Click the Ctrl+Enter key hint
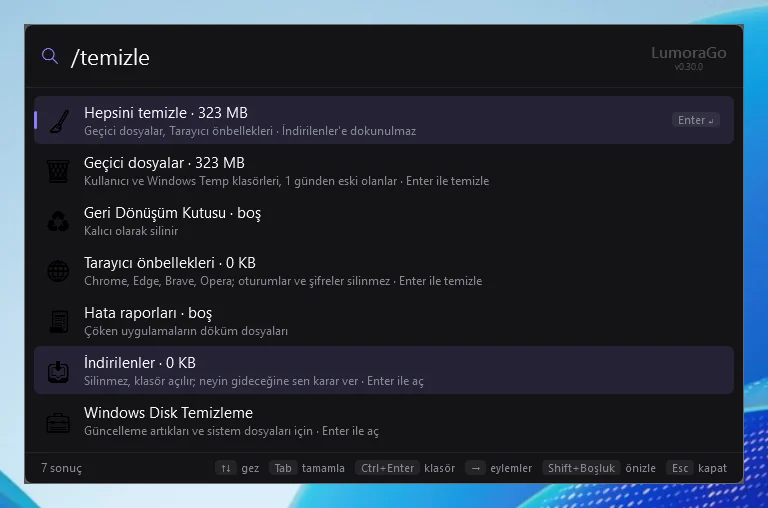768x508 pixels. [x=387, y=468]
